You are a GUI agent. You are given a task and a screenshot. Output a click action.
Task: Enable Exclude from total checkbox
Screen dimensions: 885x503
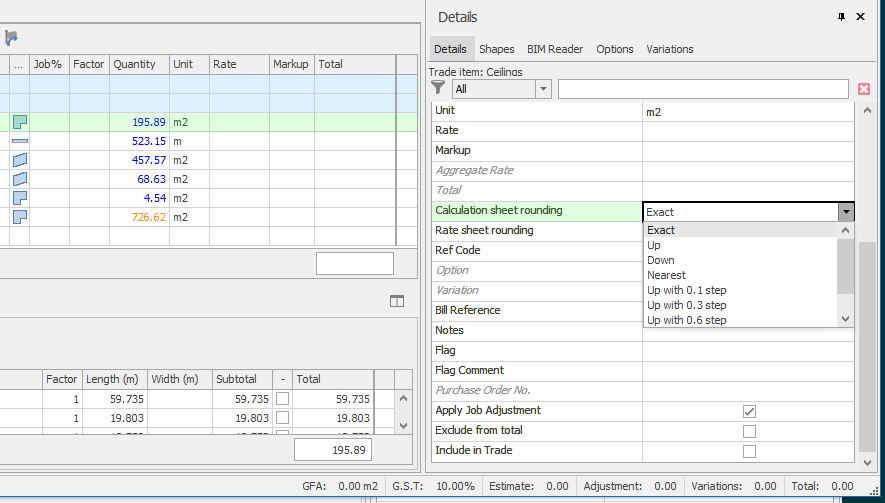tap(749, 431)
